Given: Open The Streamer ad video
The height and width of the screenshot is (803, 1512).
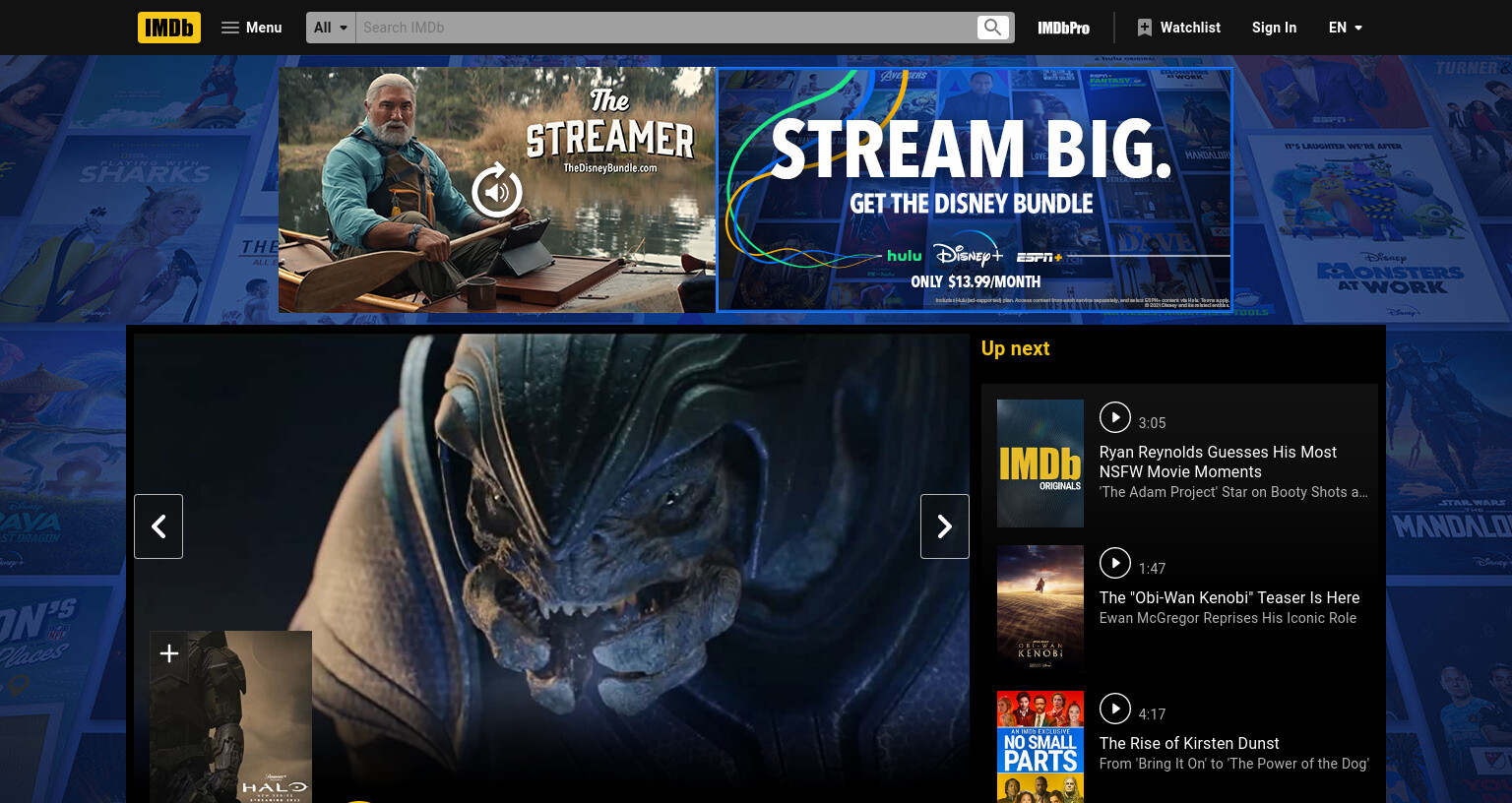Looking at the screenshot, I should pos(497,190).
